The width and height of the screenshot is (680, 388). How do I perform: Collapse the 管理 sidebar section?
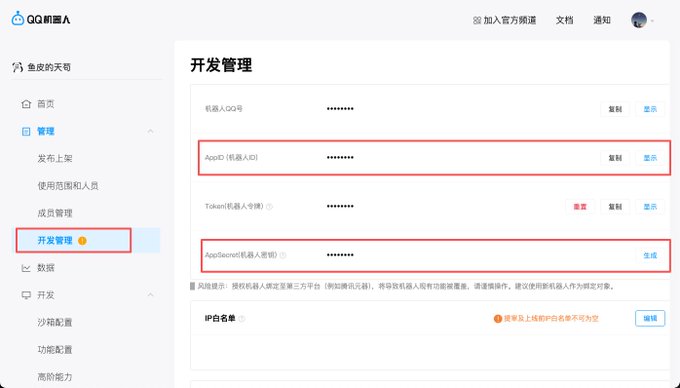tap(150, 131)
